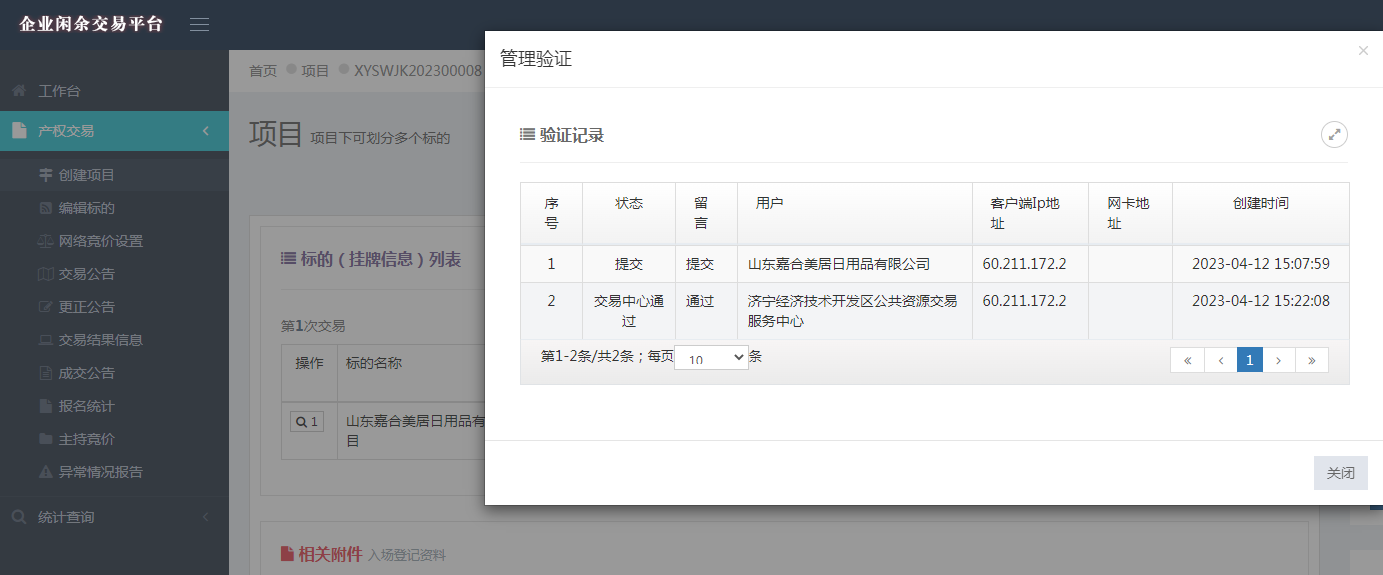Image resolution: width=1383 pixels, height=575 pixels.
Task: Select page 1 in the pagination
Action: pos(1249,360)
